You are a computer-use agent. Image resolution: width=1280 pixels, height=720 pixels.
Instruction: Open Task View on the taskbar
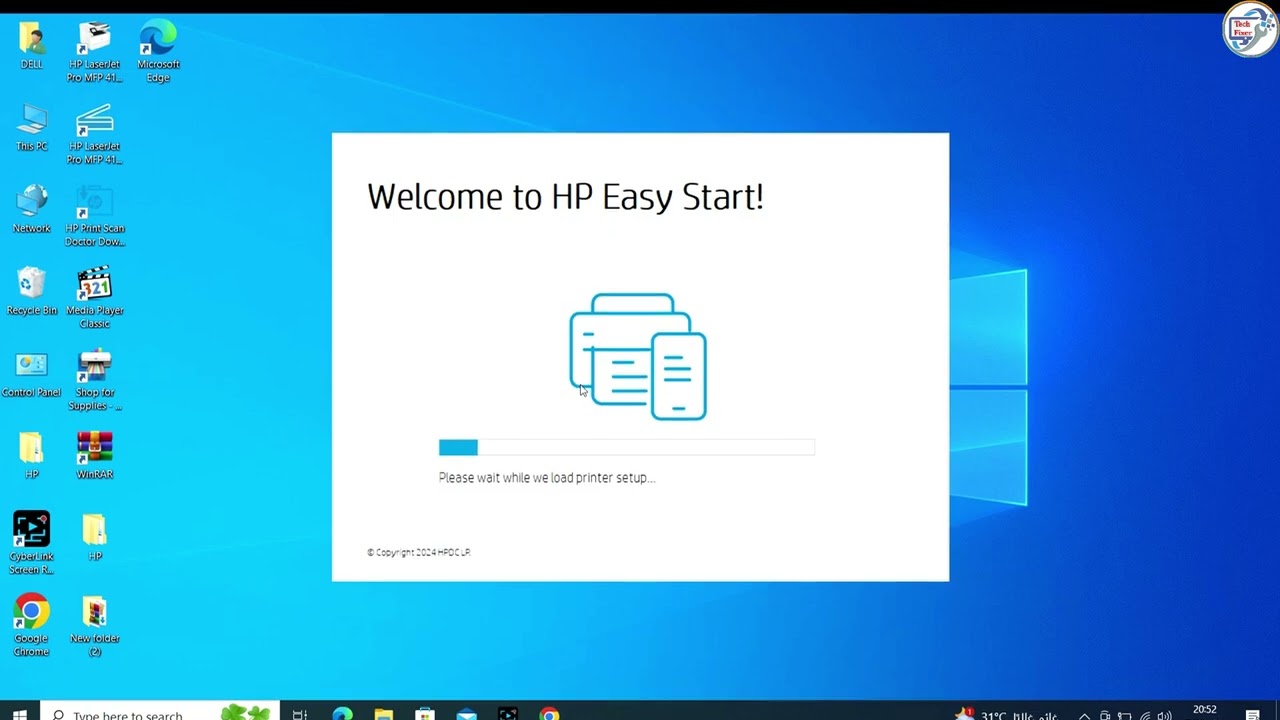click(x=300, y=713)
